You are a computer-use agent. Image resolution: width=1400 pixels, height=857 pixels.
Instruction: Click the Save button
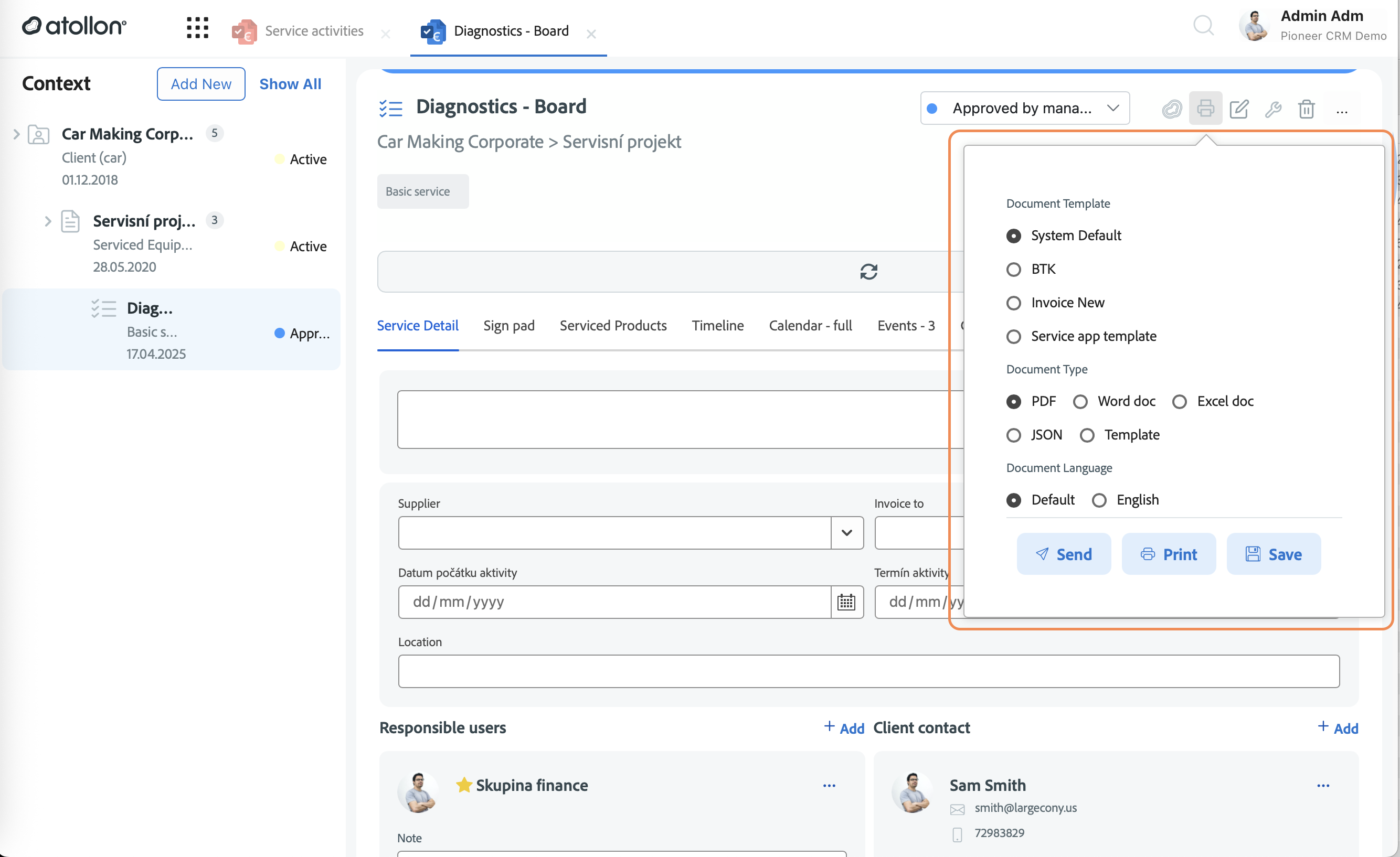1274,554
